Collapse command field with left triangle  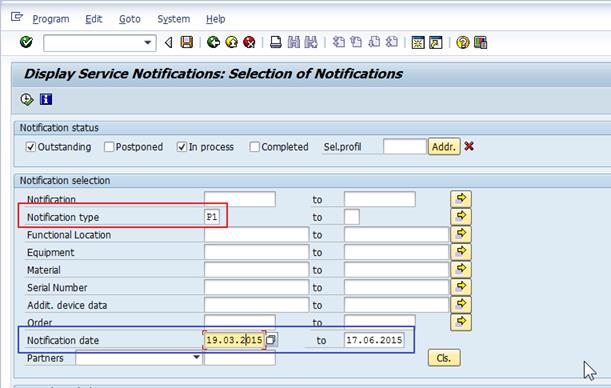(x=169, y=42)
